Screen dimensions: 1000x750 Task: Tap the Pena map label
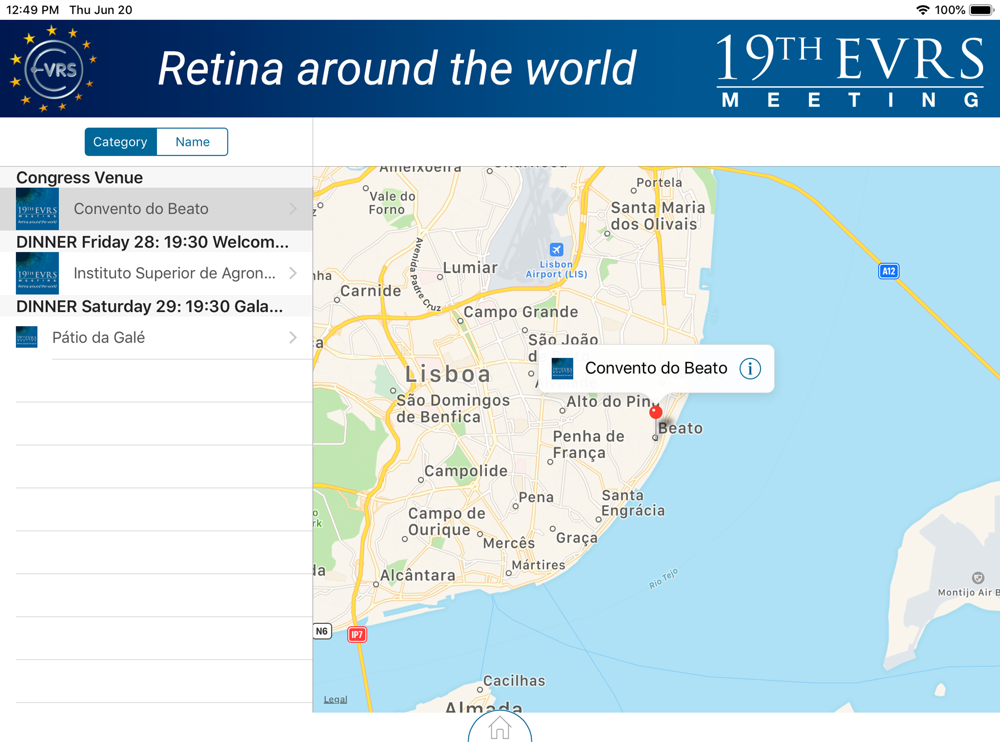click(x=536, y=497)
